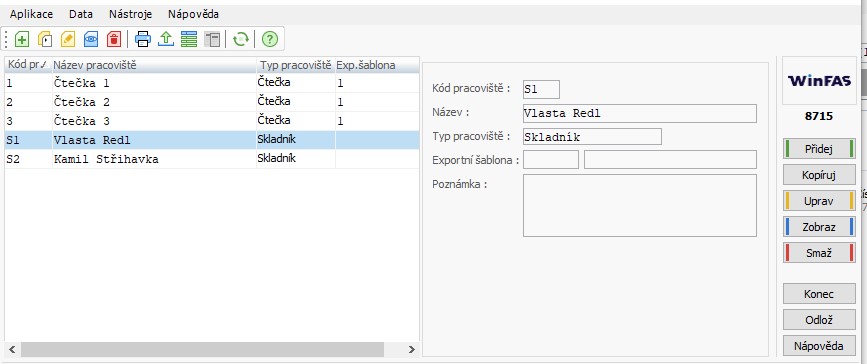Click the copy record toolbar icon

point(45,39)
